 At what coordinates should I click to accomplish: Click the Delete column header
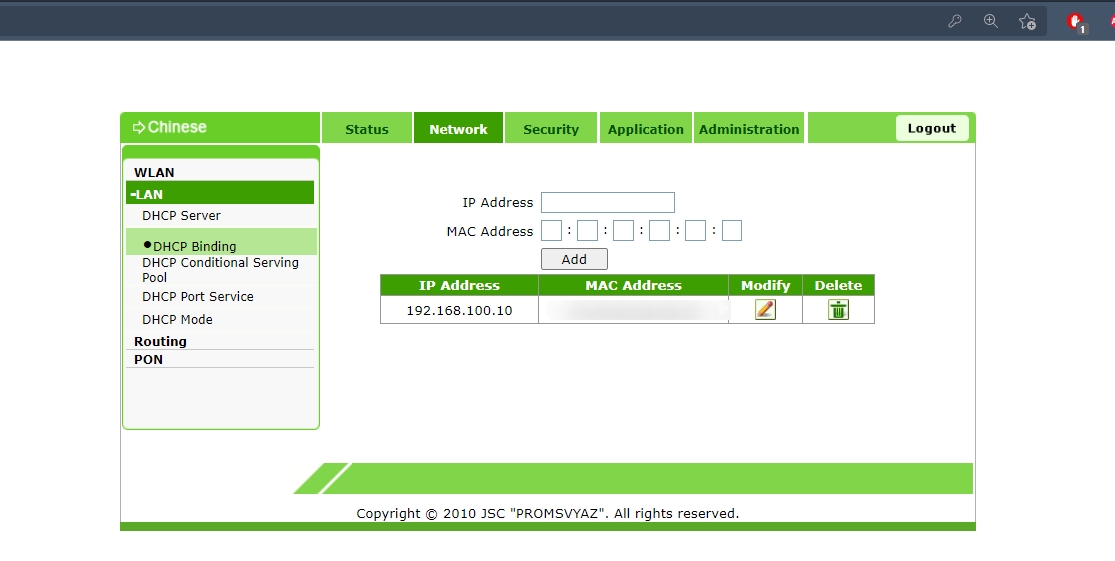point(838,285)
